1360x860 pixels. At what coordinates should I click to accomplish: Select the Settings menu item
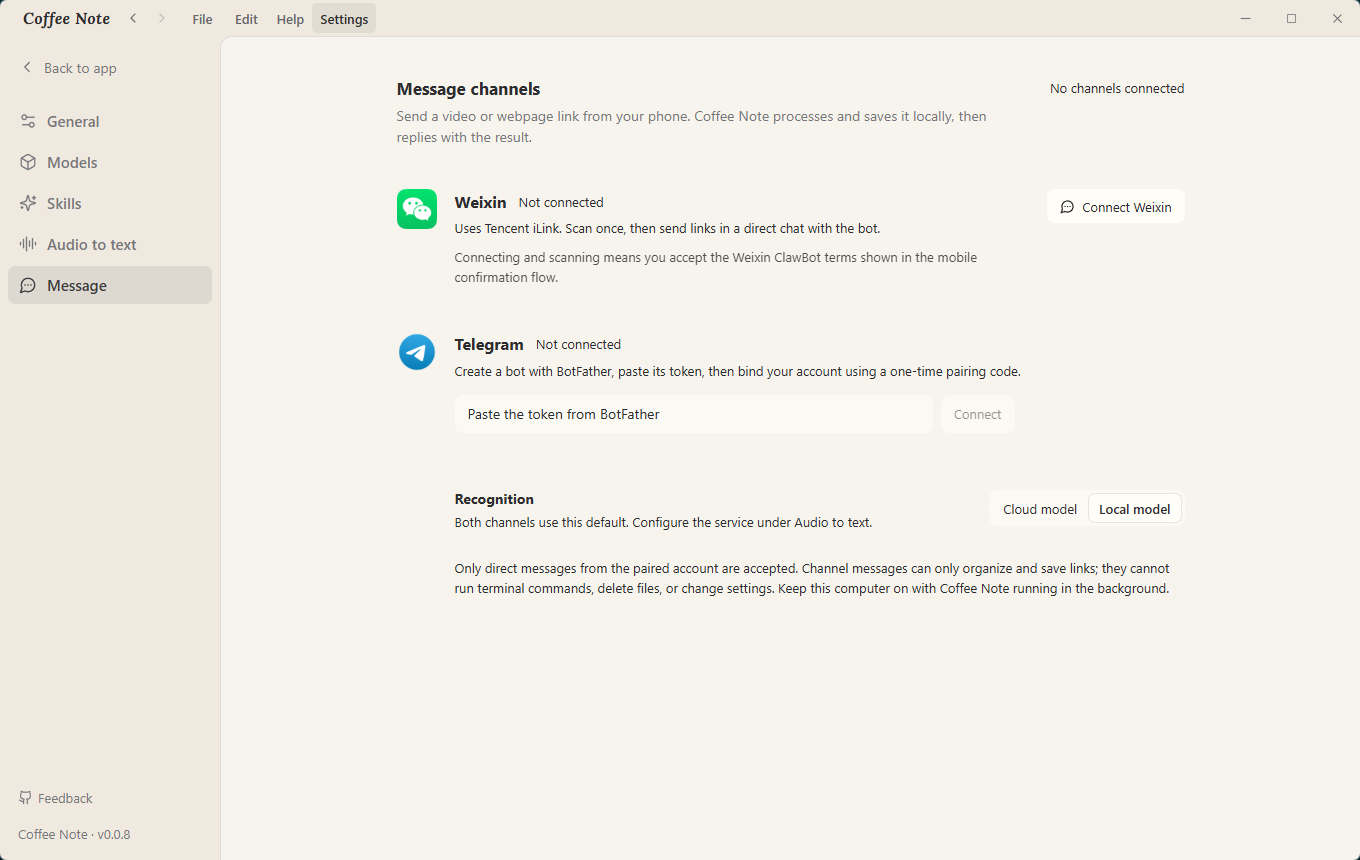tap(344, 19)
